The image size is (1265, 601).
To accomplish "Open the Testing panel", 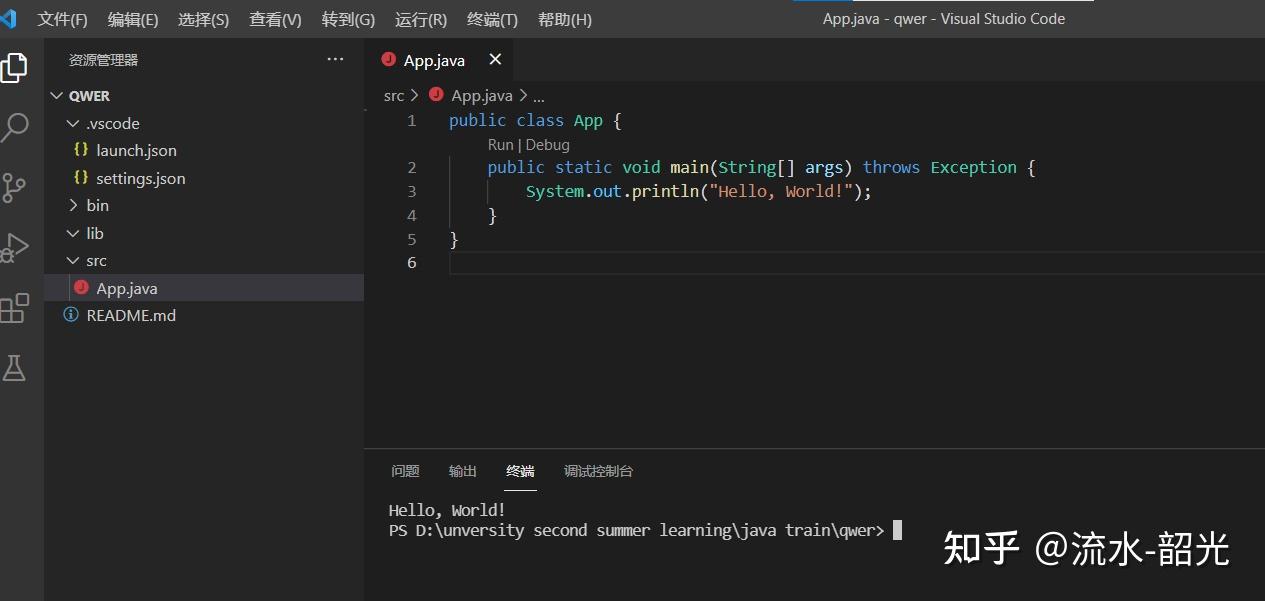I will pos(15,368).
